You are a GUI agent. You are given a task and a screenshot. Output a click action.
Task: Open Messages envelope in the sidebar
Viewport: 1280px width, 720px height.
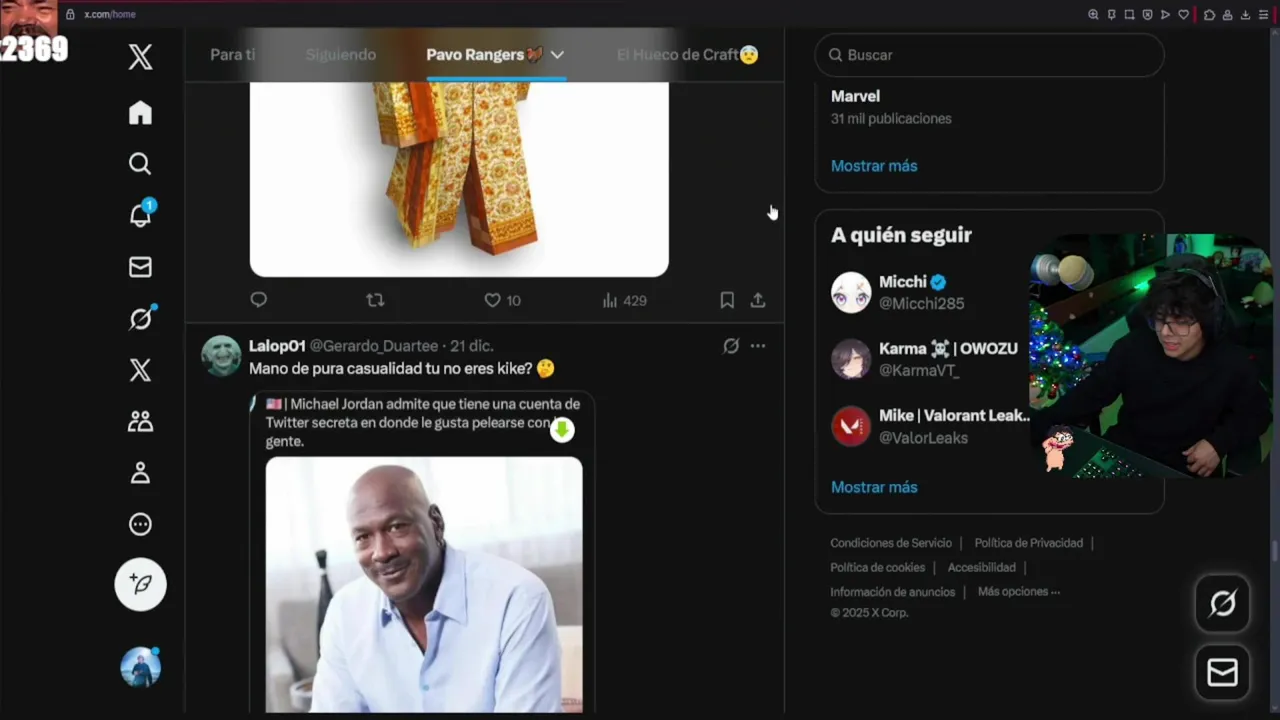coord(140,267)
